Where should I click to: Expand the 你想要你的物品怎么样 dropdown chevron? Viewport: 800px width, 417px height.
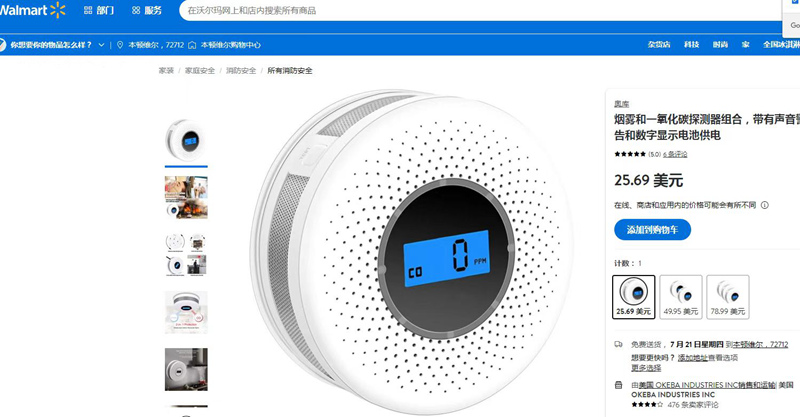pyautogui.click(x=102, y=45)
